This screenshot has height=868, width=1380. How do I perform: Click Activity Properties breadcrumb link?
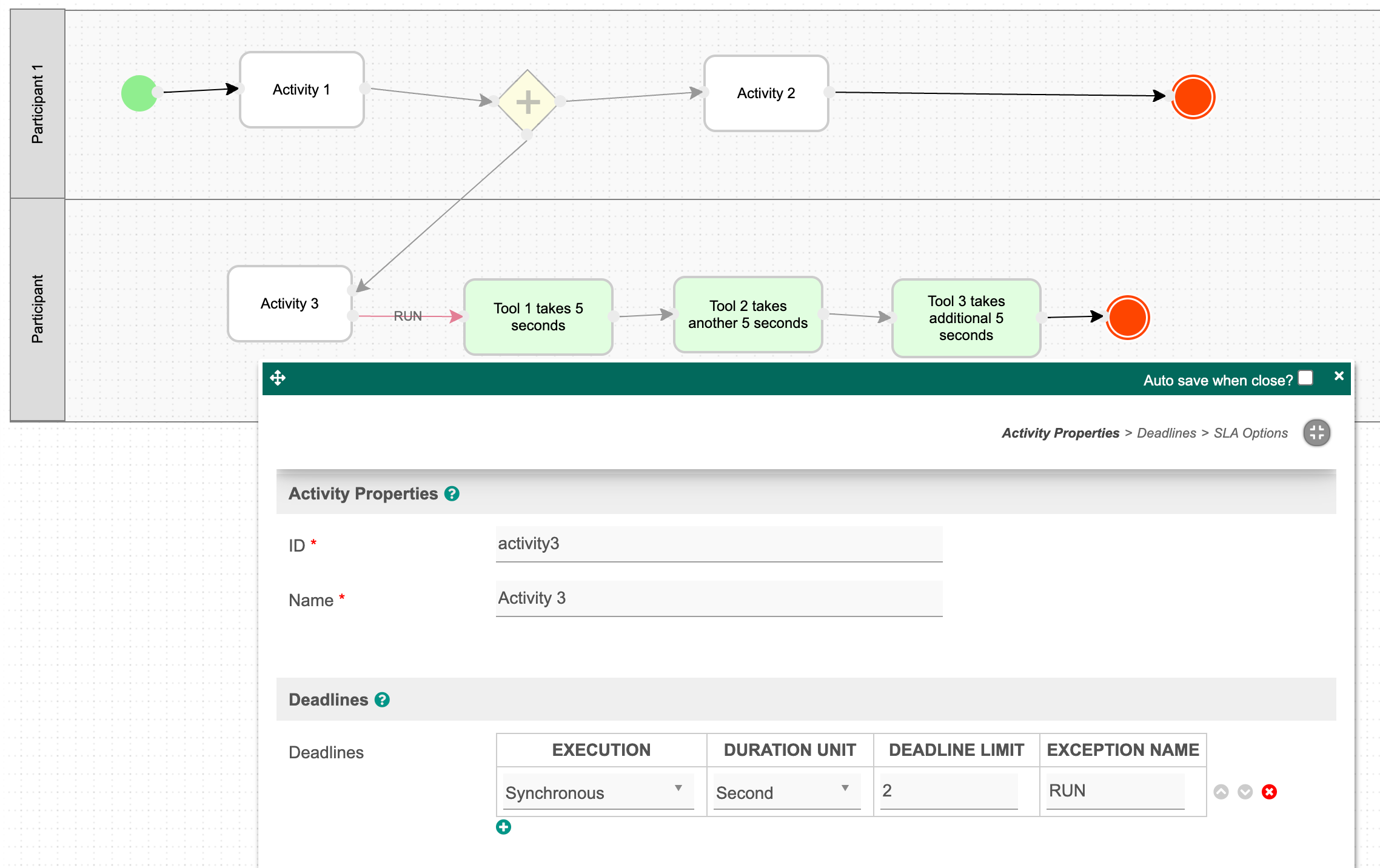click(x=1060, y=433)
